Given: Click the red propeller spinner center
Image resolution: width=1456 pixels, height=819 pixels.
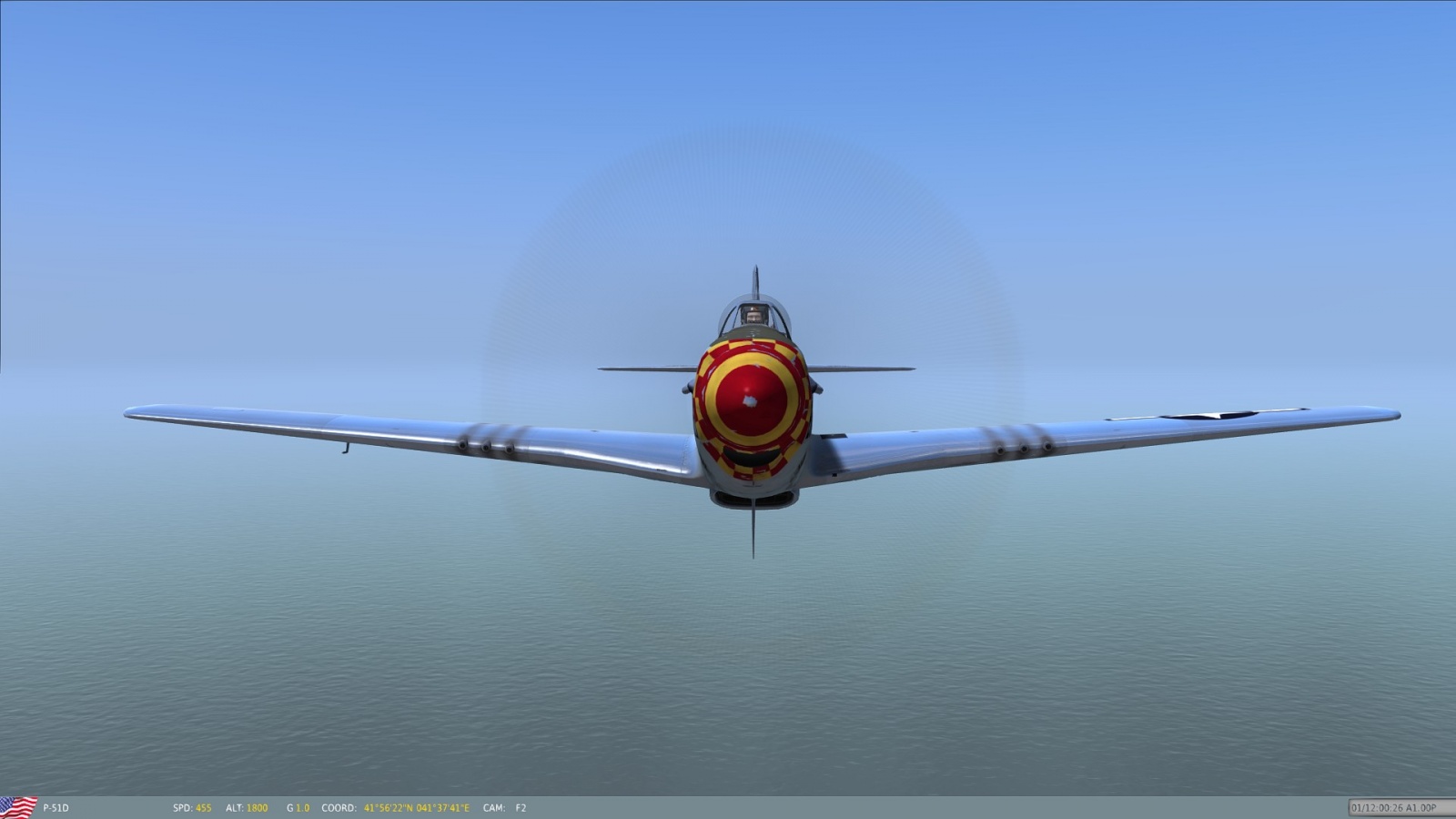Looking at the screenshot, I should point(752,399).
